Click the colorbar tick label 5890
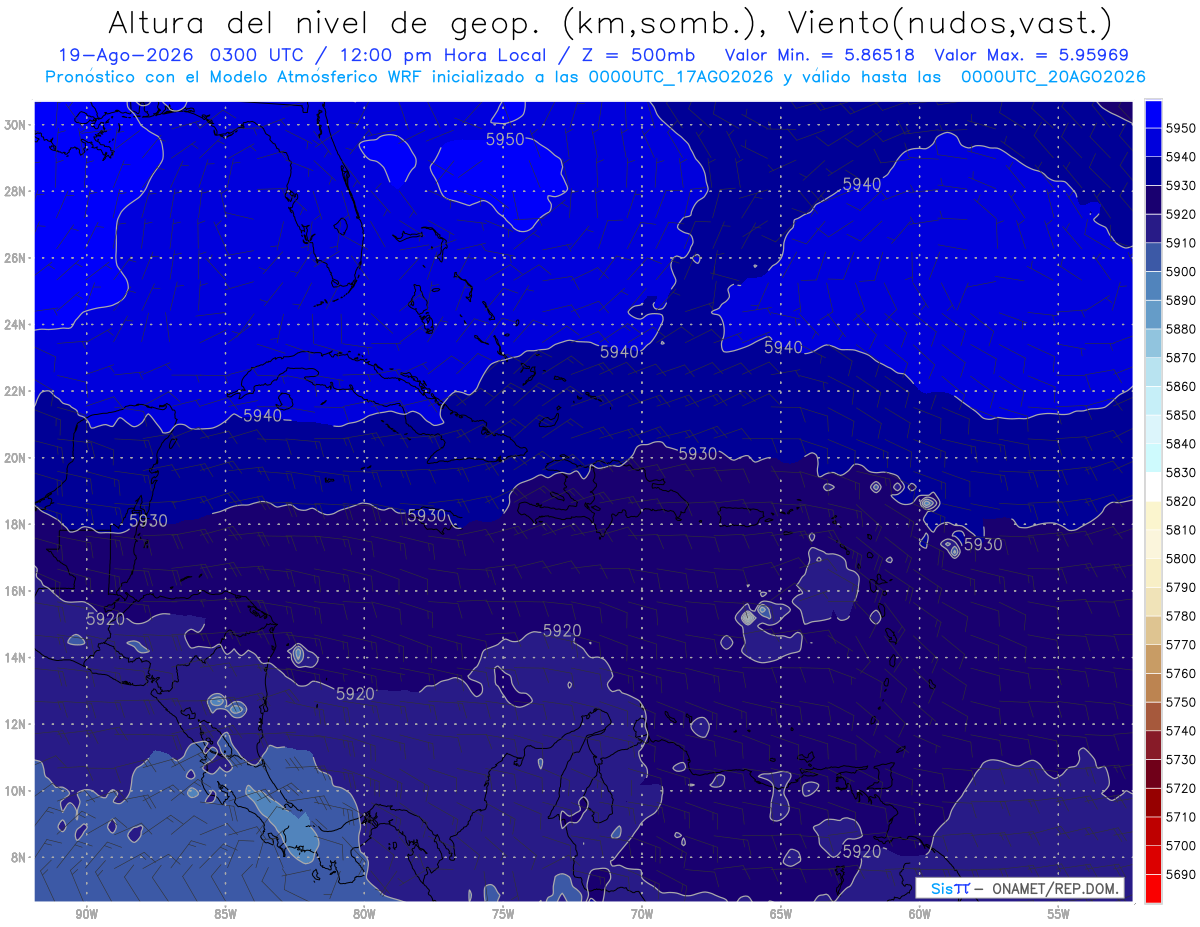 [x=1181, y=300]
